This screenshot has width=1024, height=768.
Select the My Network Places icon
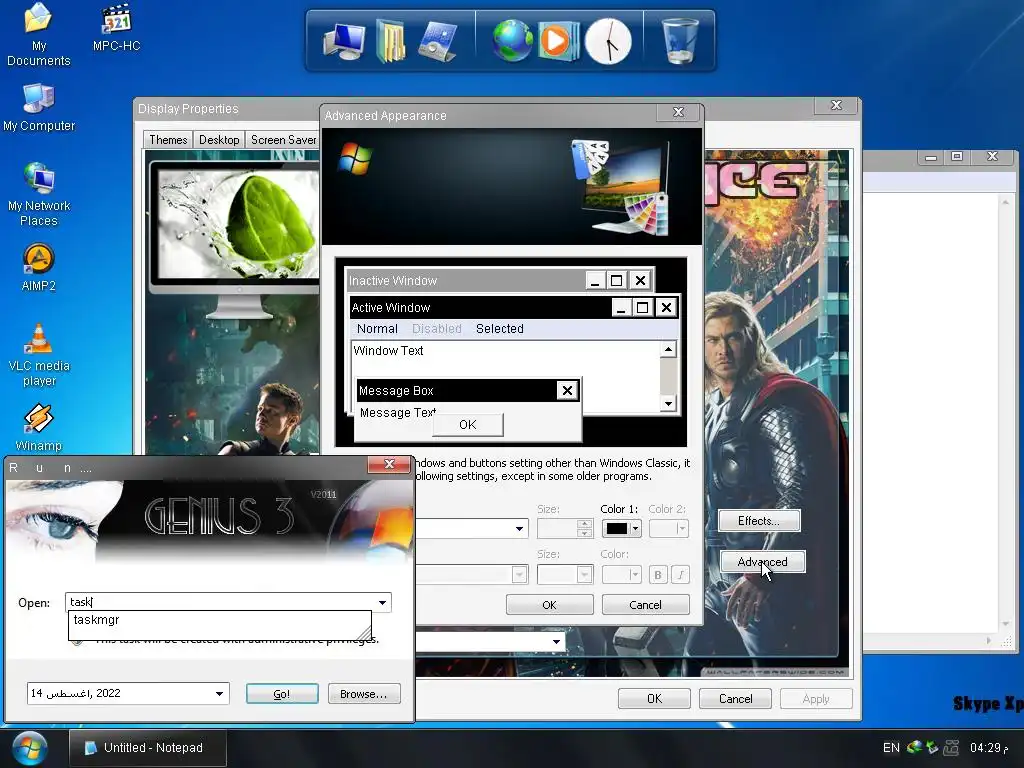(39, 194)
